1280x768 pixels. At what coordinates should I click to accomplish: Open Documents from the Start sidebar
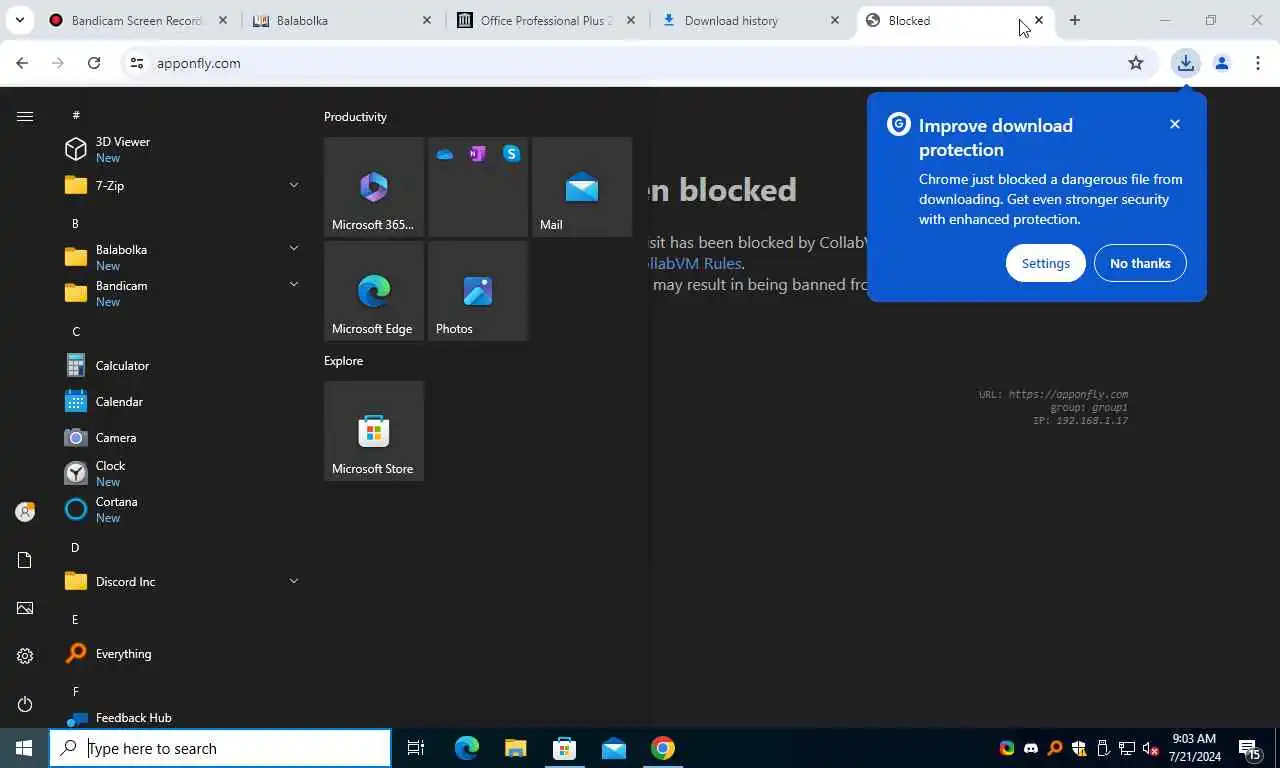(x=25, y=560)
